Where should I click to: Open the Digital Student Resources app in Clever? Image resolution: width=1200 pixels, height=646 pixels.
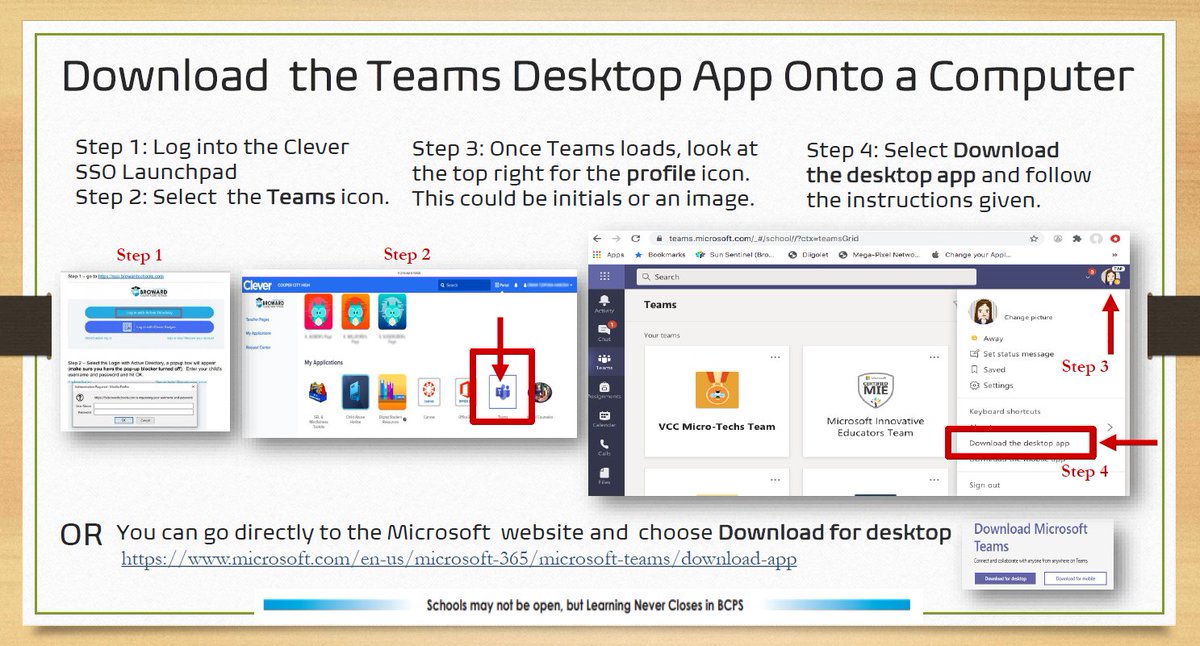click(x=392, y=391)
